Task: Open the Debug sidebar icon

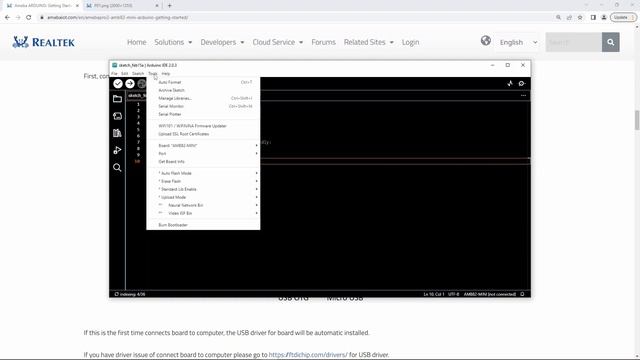Action: tap(117, 150)
